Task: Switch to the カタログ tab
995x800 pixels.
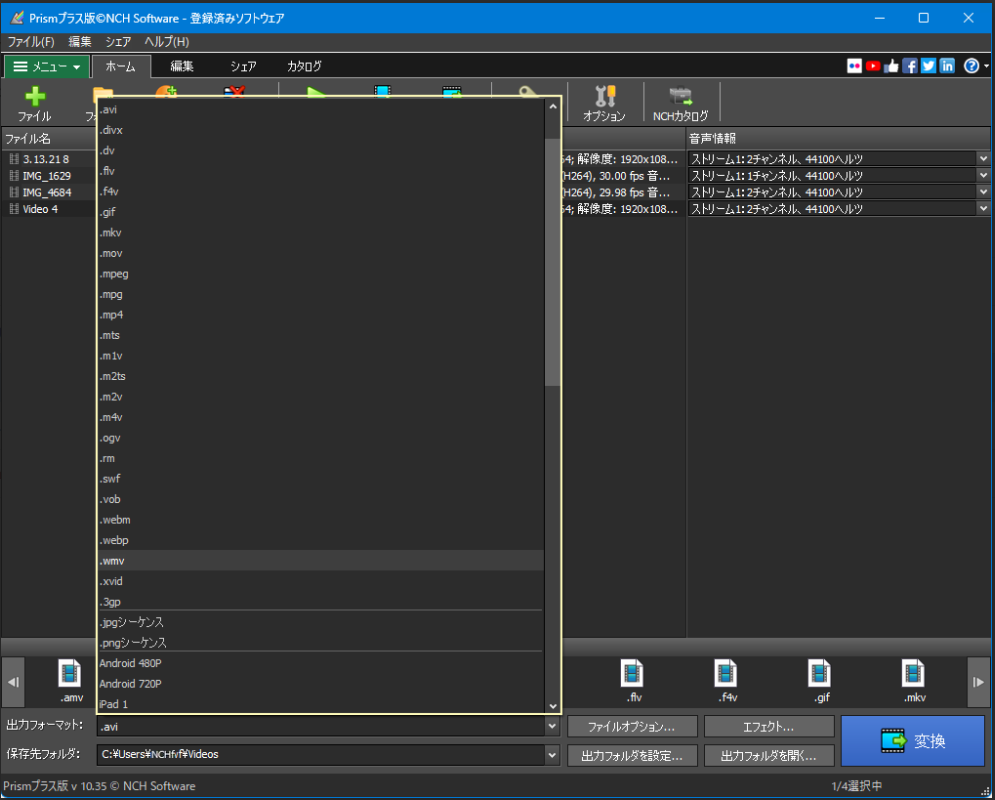Action: 304,67
